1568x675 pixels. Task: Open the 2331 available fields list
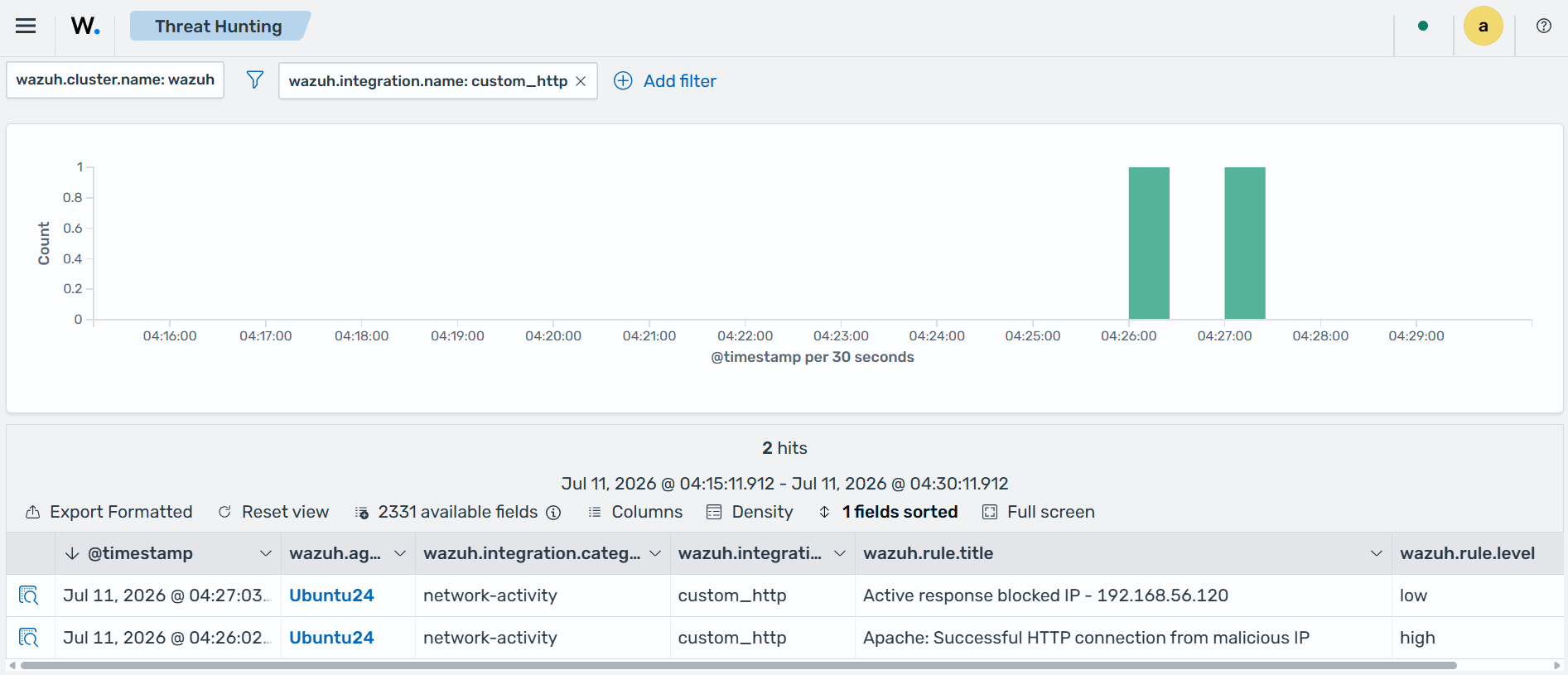coord(447,512)
